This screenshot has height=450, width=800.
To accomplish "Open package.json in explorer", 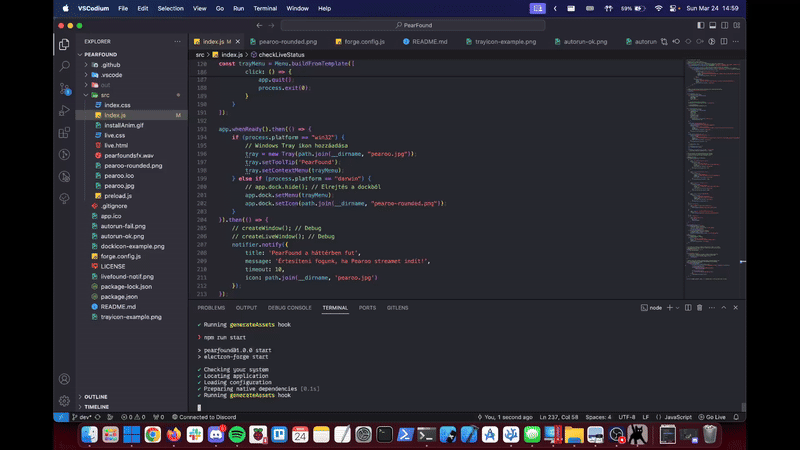I will pyautogui.click(x=132, y=296).
